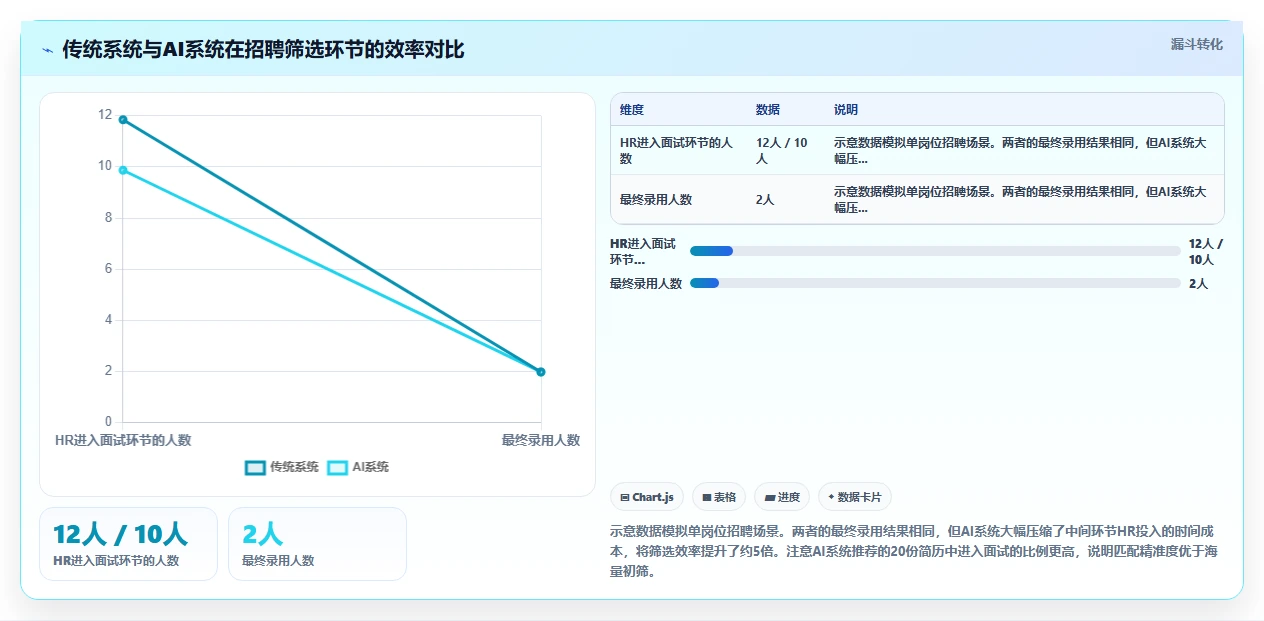
Task: Click the 2人 最终录用人数 data card
Action: [317, 544]
